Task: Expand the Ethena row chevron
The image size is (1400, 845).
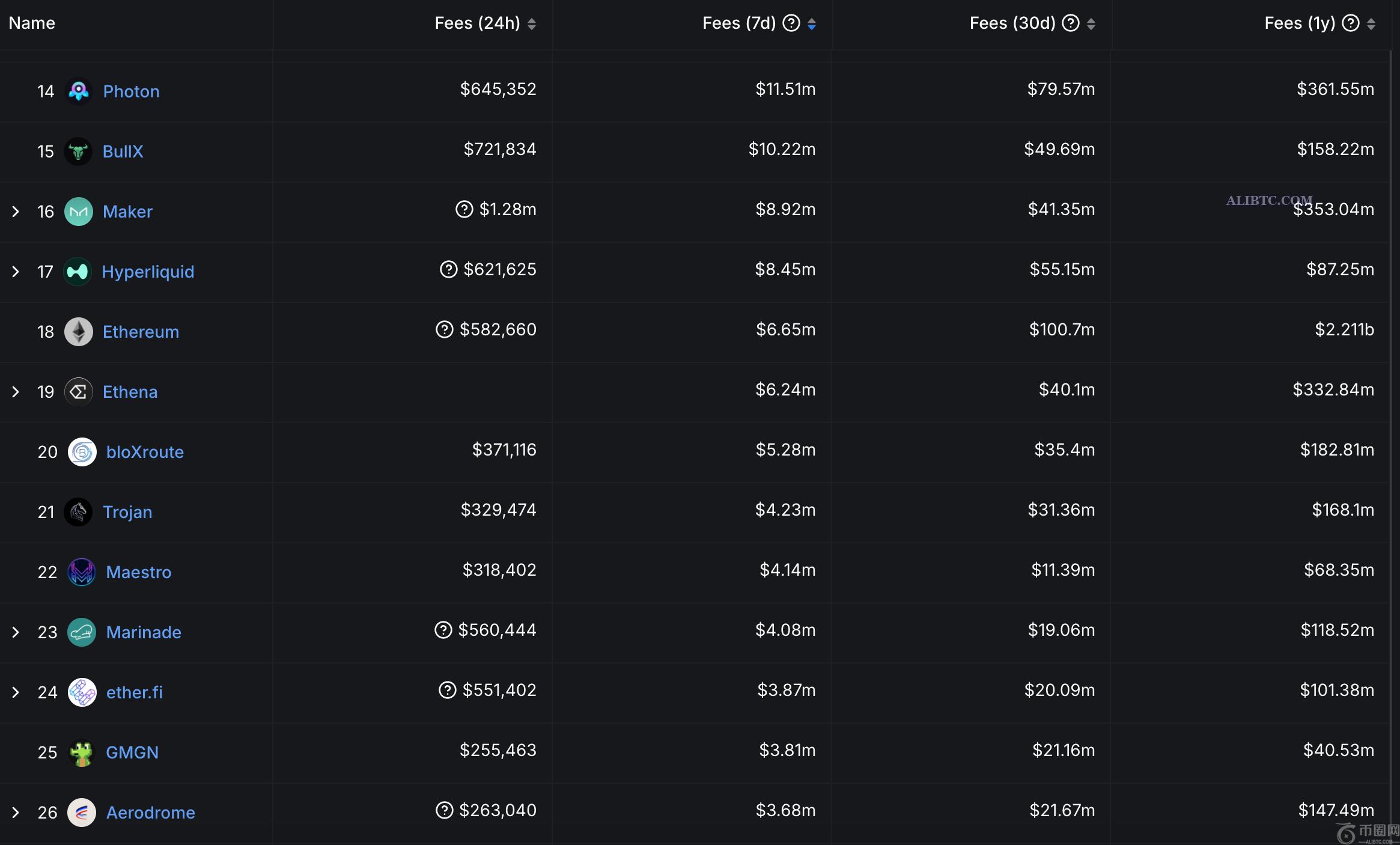Action: point(16,392)
